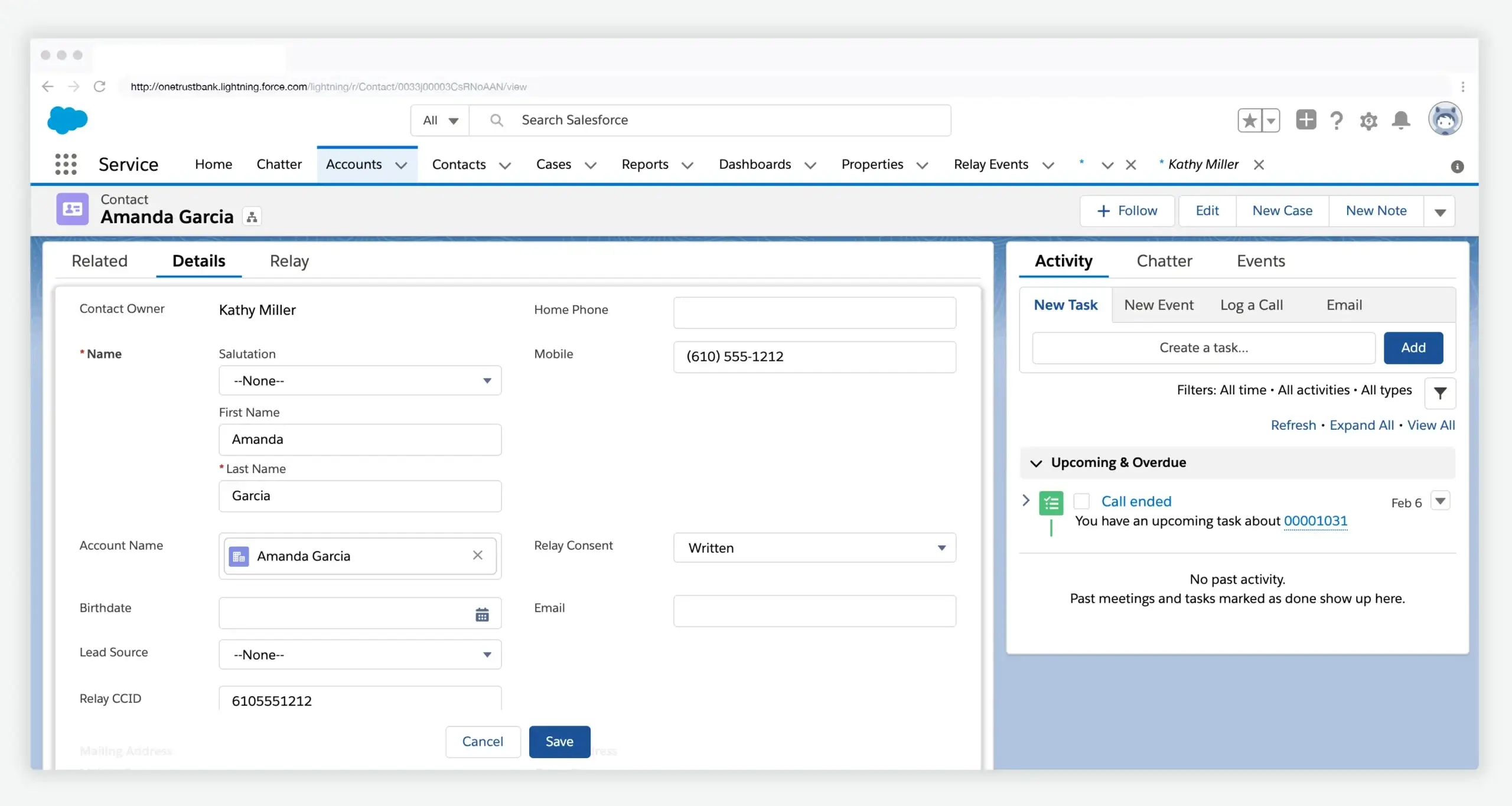Click Add to create the task

[x=1413, y=348]
